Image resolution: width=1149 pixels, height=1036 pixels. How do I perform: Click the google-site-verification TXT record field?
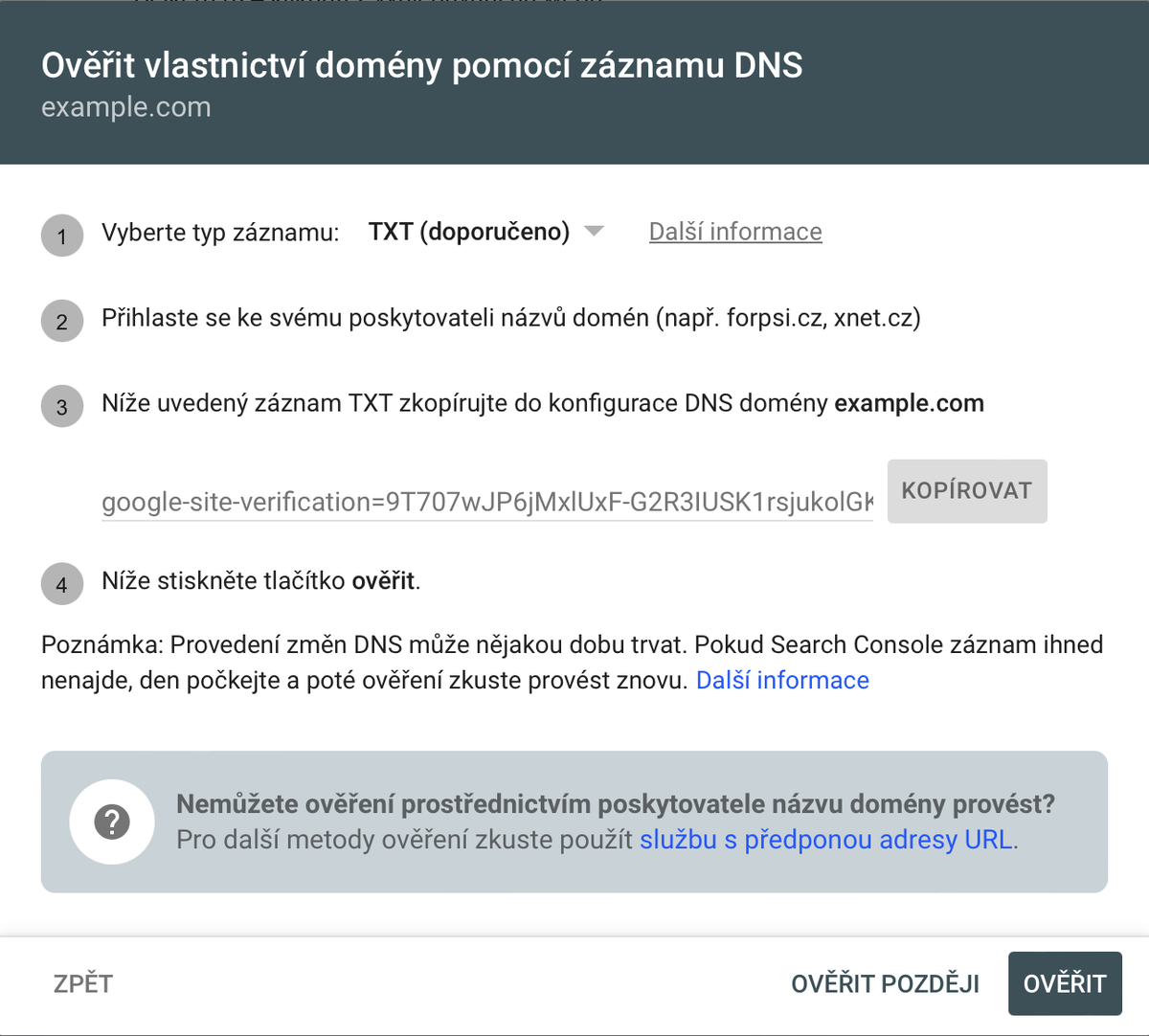point(487,502)
